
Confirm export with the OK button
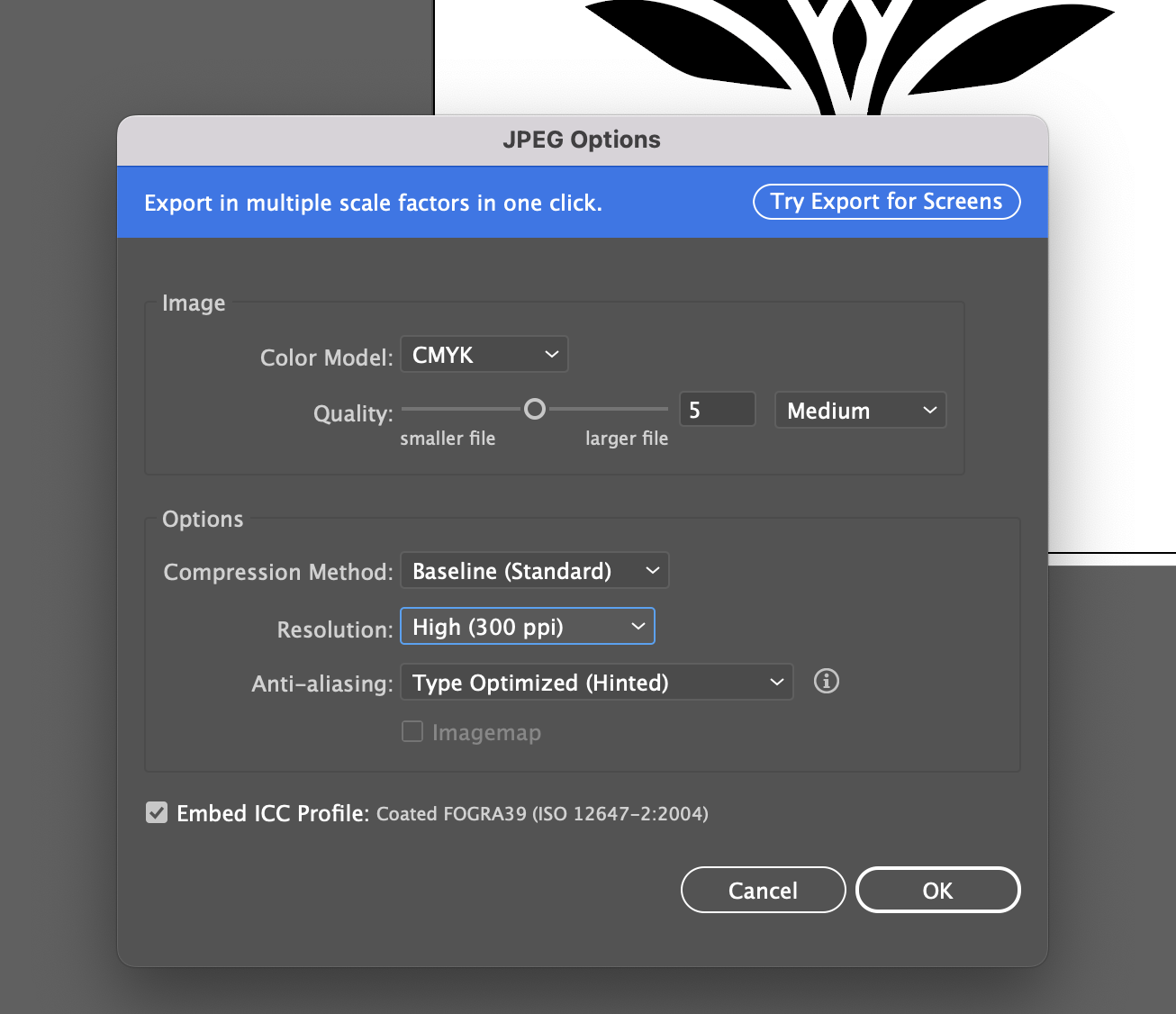pos(936,890)
